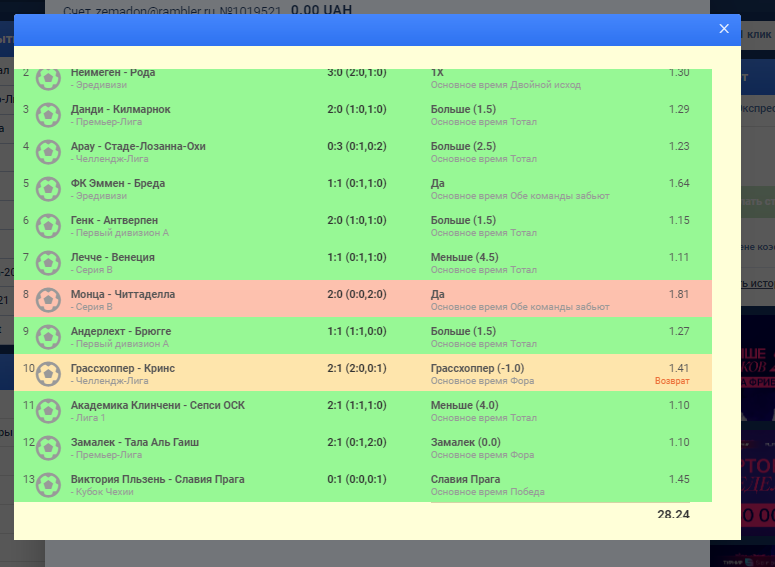Click soccer ball icon for Грассхоппер - Кринс
This screenshot has height=567, width=775.
pyautogui.click(x=48, y=374)
